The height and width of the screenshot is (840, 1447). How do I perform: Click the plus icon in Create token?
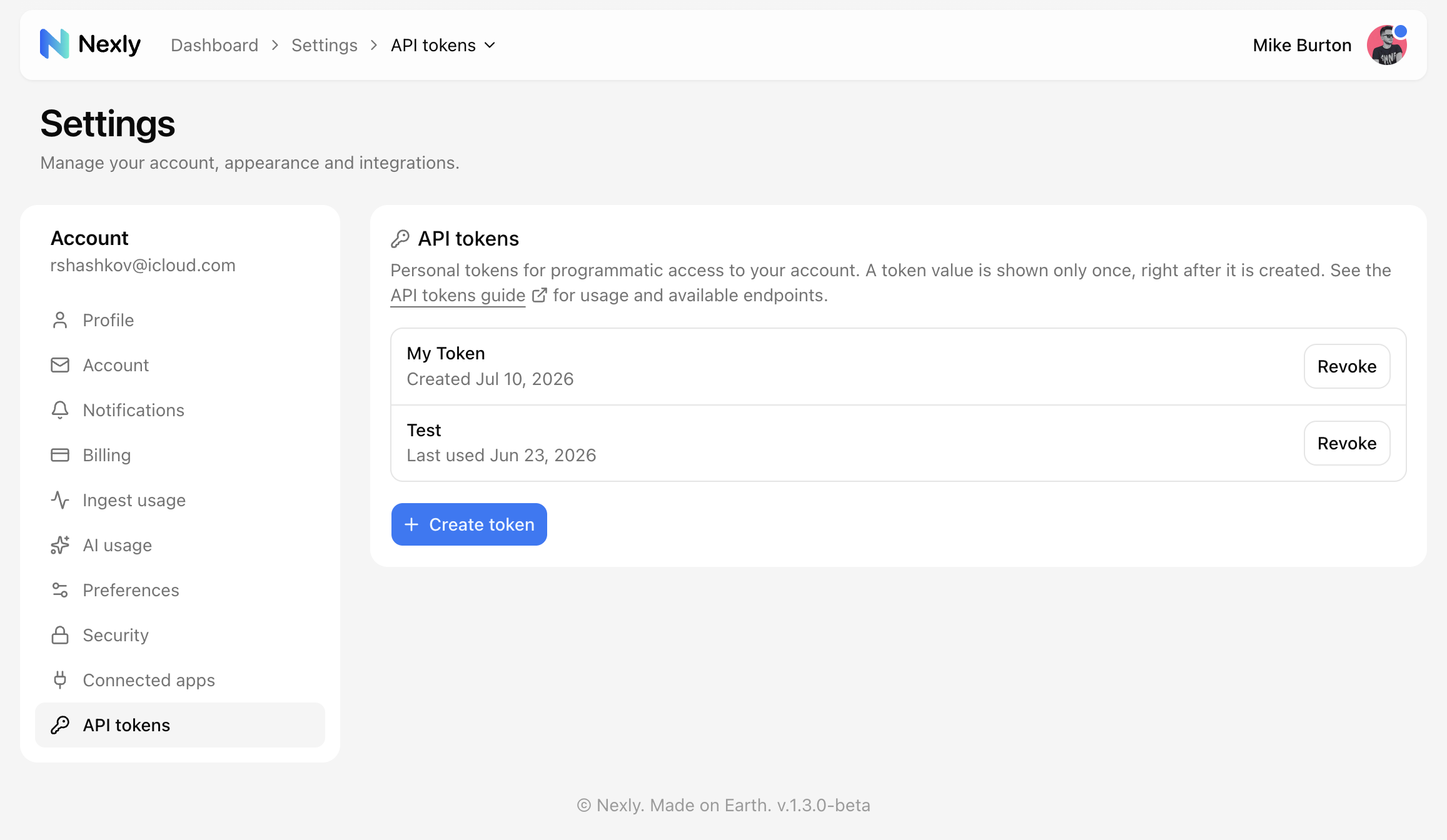click(x=411, y=524)
